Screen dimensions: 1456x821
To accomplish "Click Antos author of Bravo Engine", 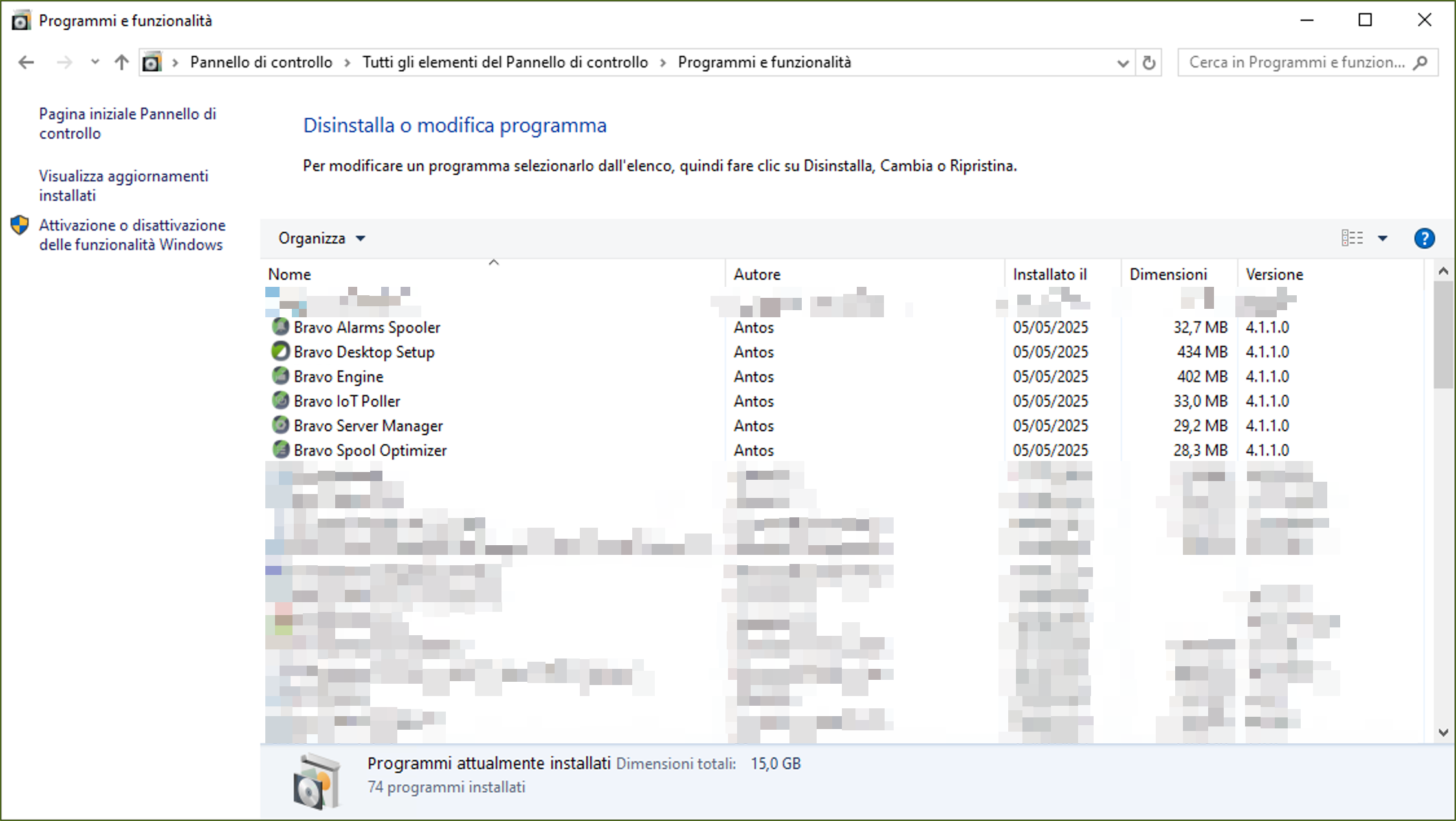I will 753,377.
